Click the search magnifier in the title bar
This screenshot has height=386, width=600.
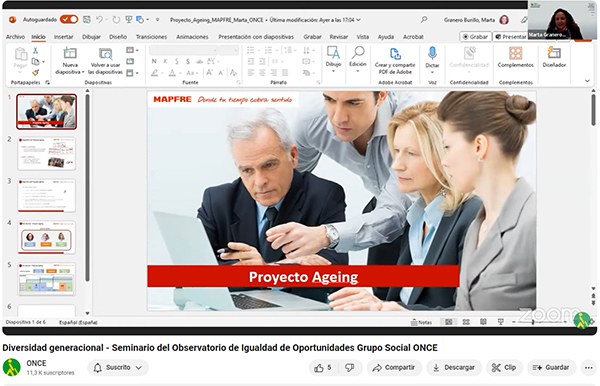[x=424, y=19]
